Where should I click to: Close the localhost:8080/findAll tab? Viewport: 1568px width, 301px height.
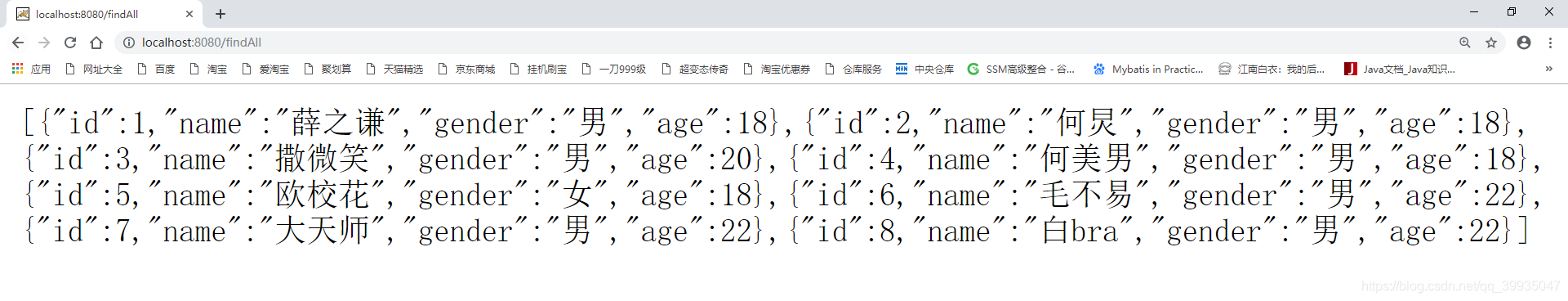point(189,14)
